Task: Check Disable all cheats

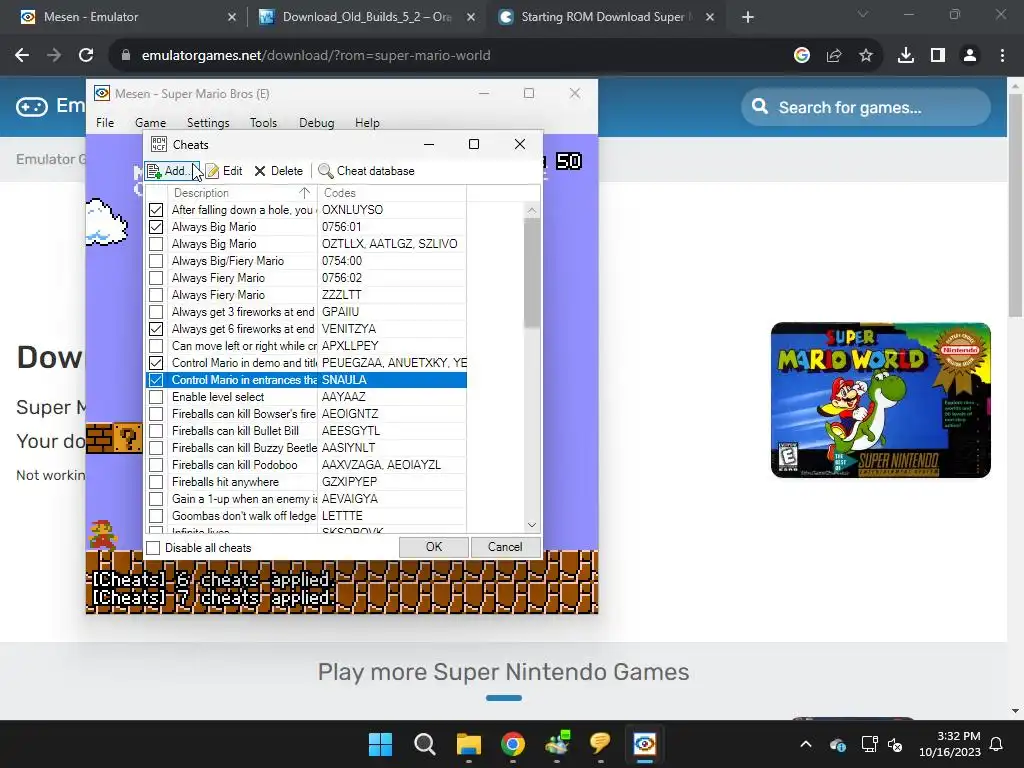Action: (153, 548)
